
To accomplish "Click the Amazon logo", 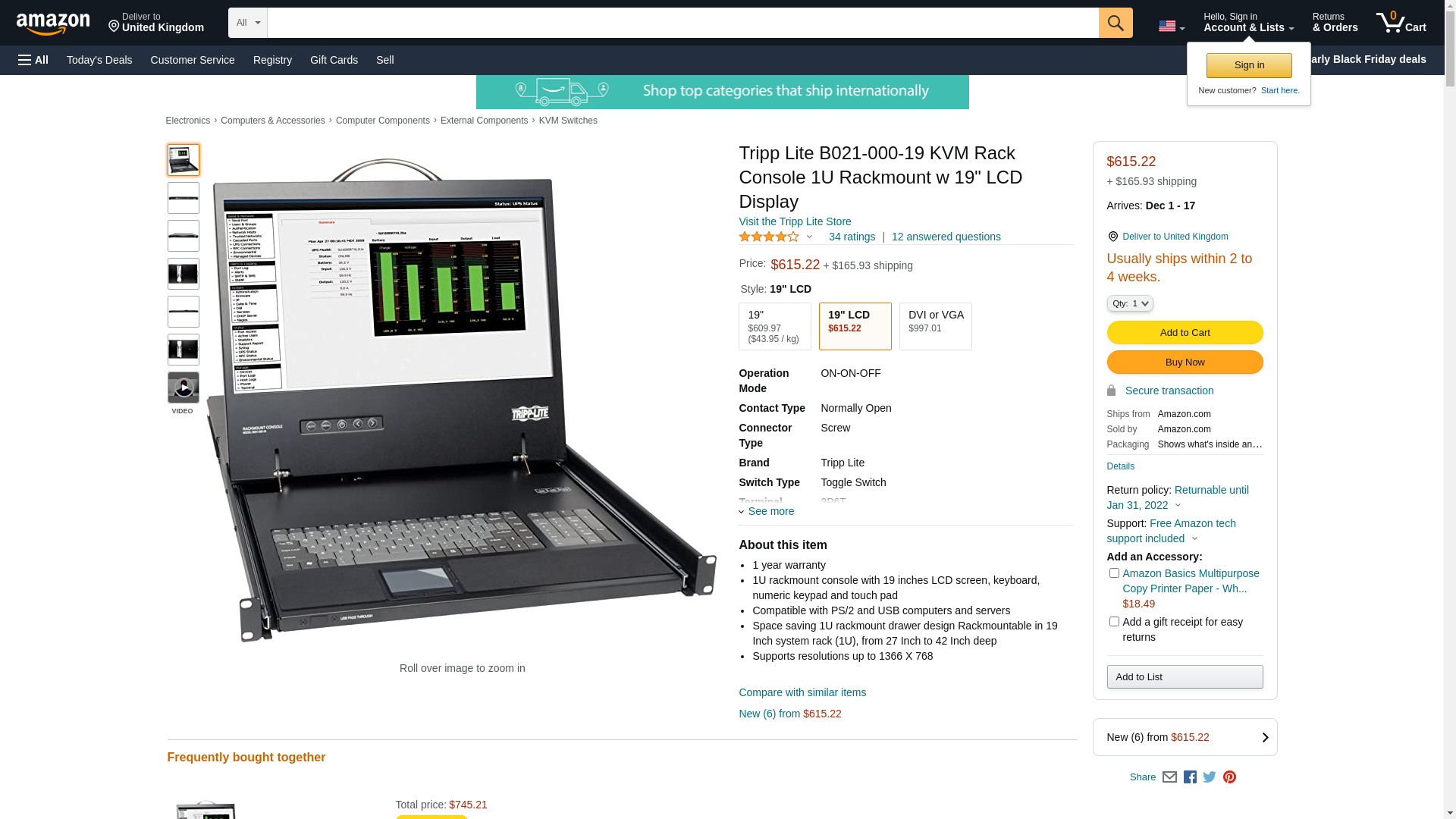I will pos(53,24).
